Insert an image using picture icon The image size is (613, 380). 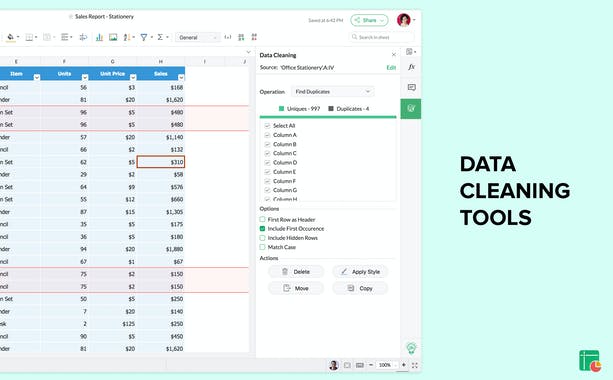[113, 37]
